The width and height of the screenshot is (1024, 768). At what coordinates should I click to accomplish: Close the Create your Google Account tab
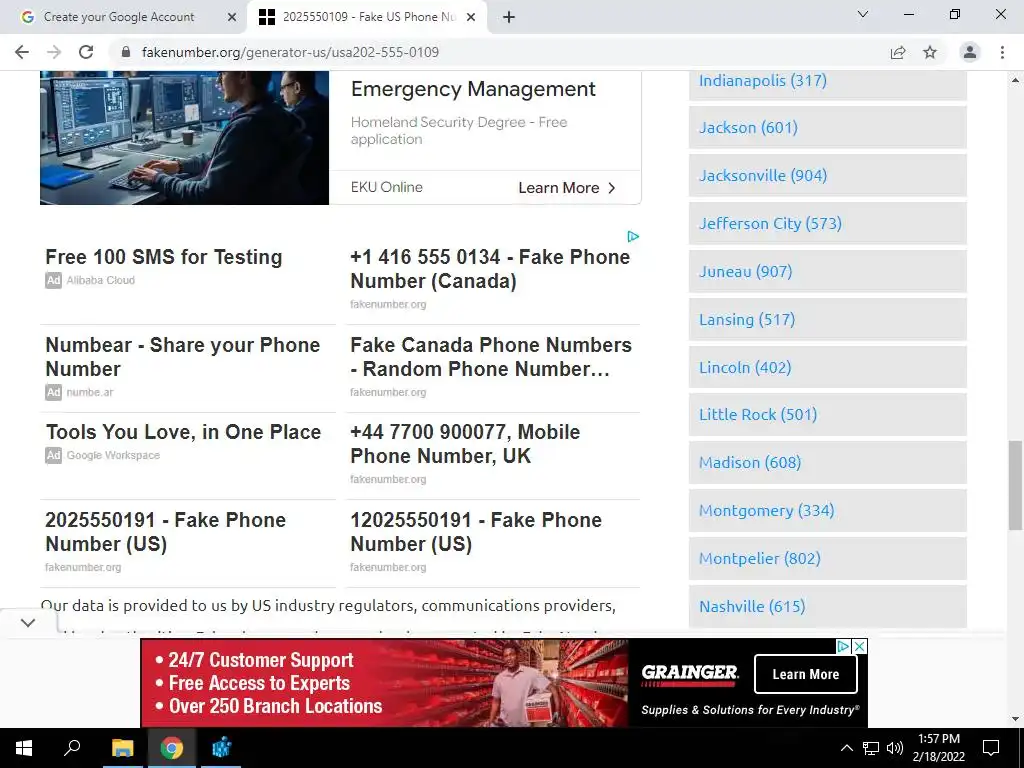coord(232,17)
